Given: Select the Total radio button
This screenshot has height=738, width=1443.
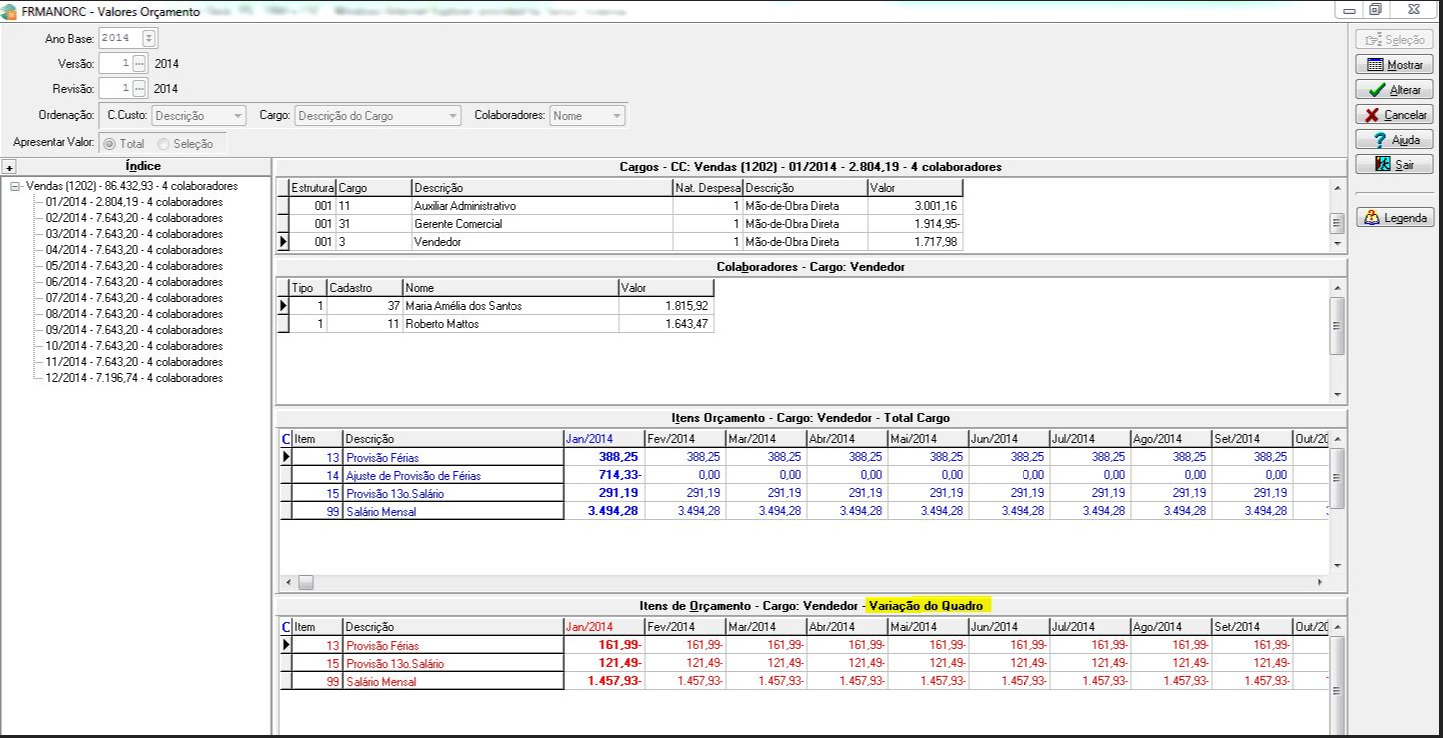Looking at the screenshot, I should tap(111, 144).
